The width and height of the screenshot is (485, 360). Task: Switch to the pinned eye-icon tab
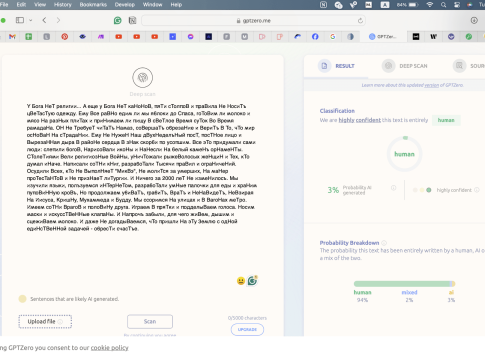point(83,37)
